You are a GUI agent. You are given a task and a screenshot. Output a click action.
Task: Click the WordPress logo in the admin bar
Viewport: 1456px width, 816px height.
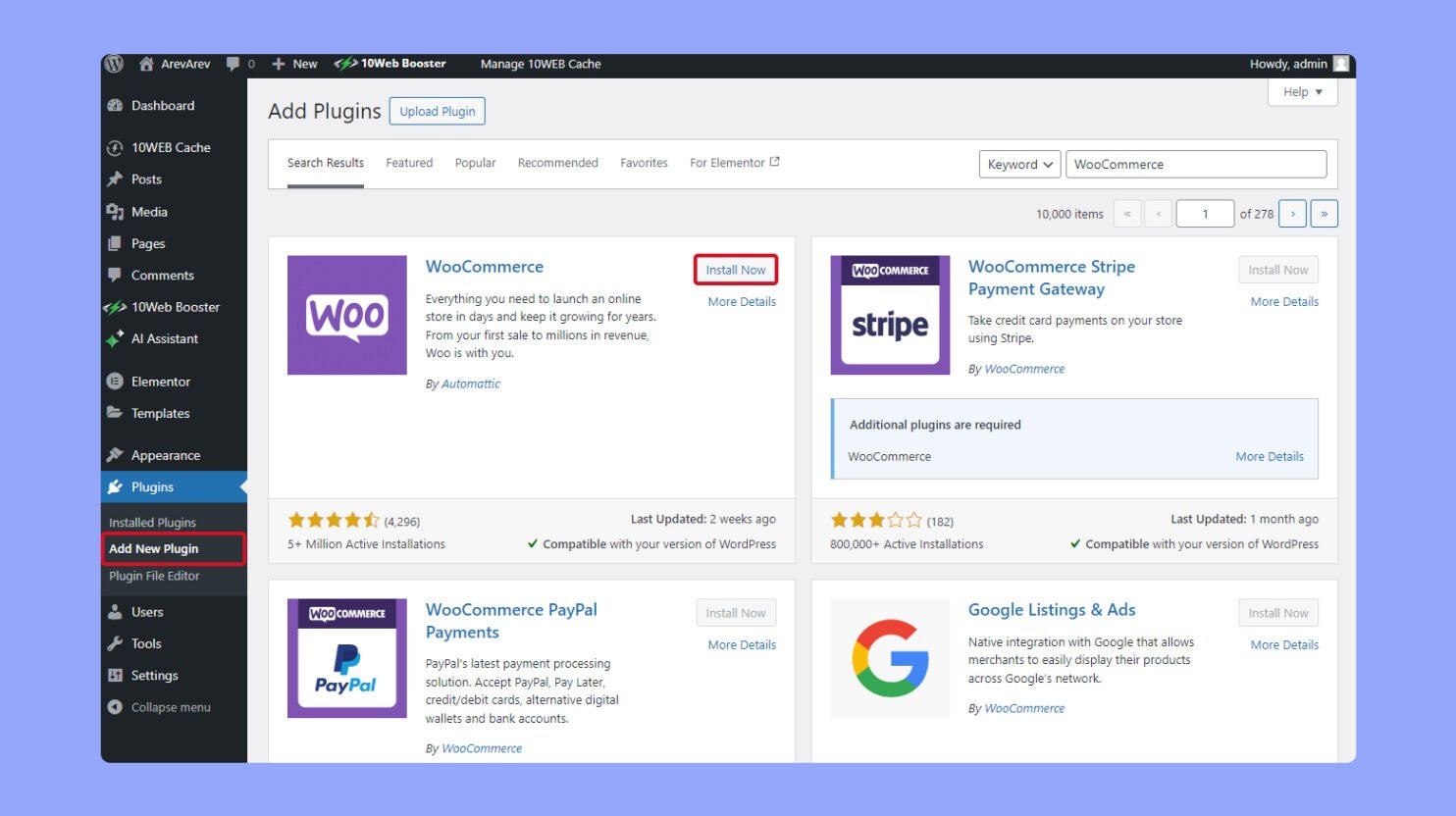(x=113, y=63)
